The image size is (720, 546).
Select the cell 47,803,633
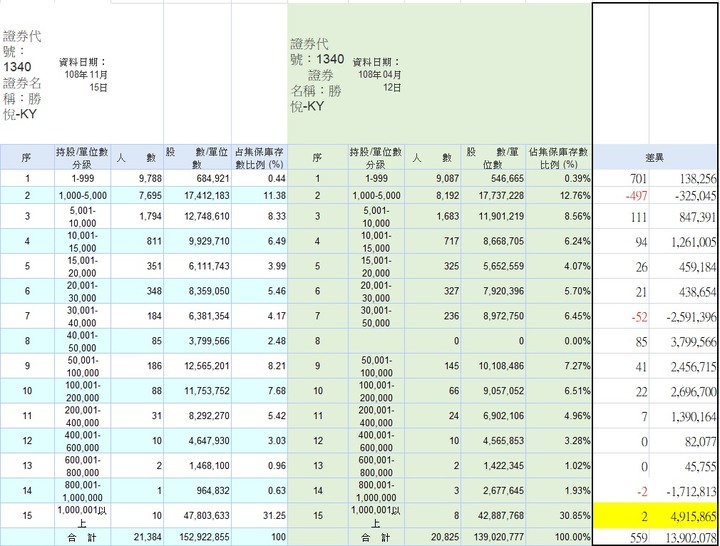coord(197,515)
